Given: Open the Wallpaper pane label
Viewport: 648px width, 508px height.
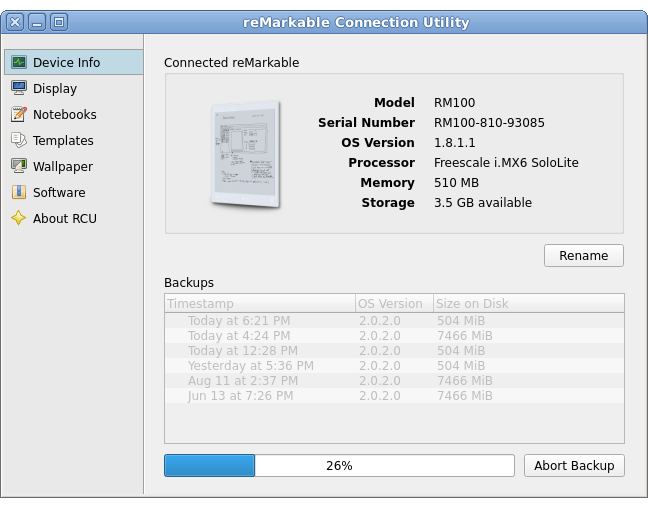Looking at the screenshot, I should [63, 167].
